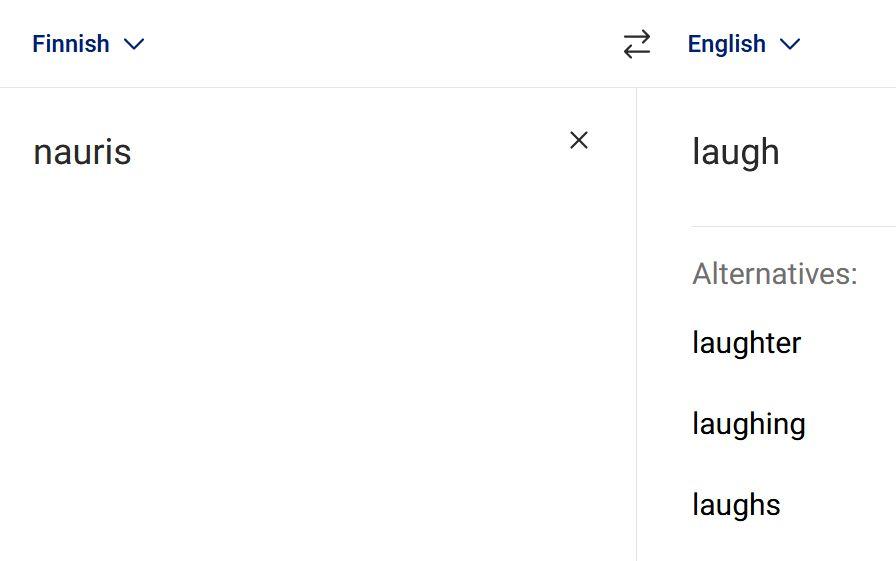Click the horizontal line above Alternatives

pyautogui.click(x=792, y=227)
